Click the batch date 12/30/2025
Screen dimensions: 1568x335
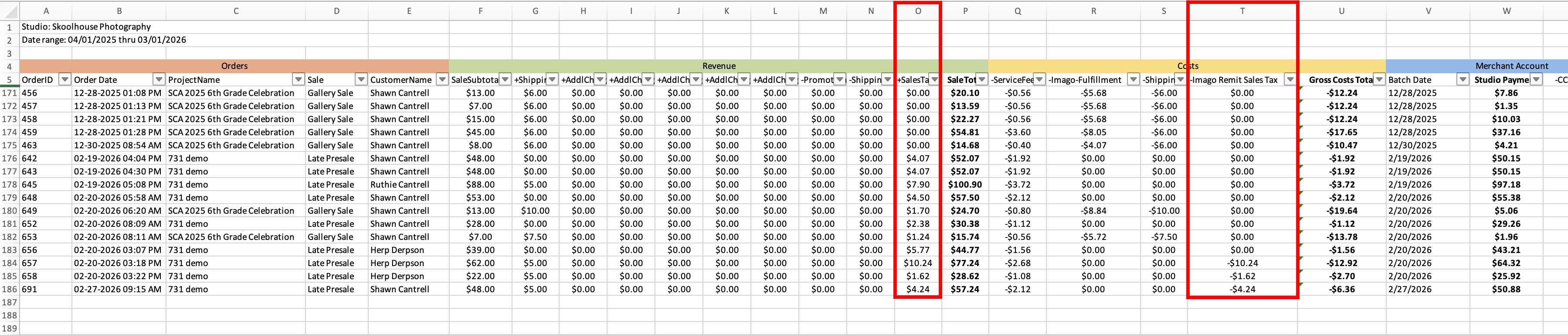tap(1428, 146)
